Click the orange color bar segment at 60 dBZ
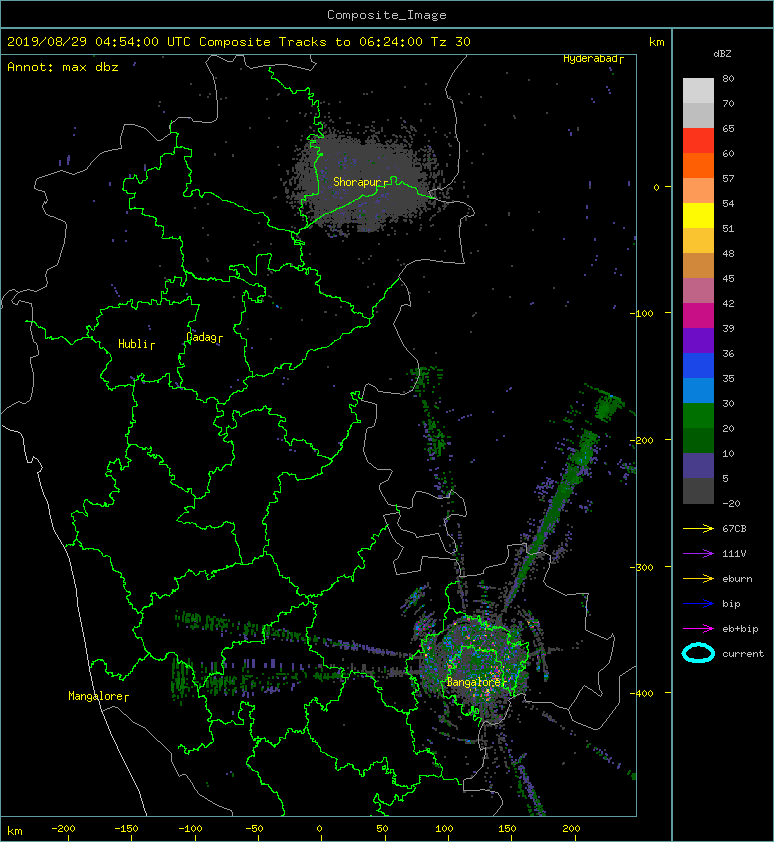774x842 pixels. click(x=698, y=165)
